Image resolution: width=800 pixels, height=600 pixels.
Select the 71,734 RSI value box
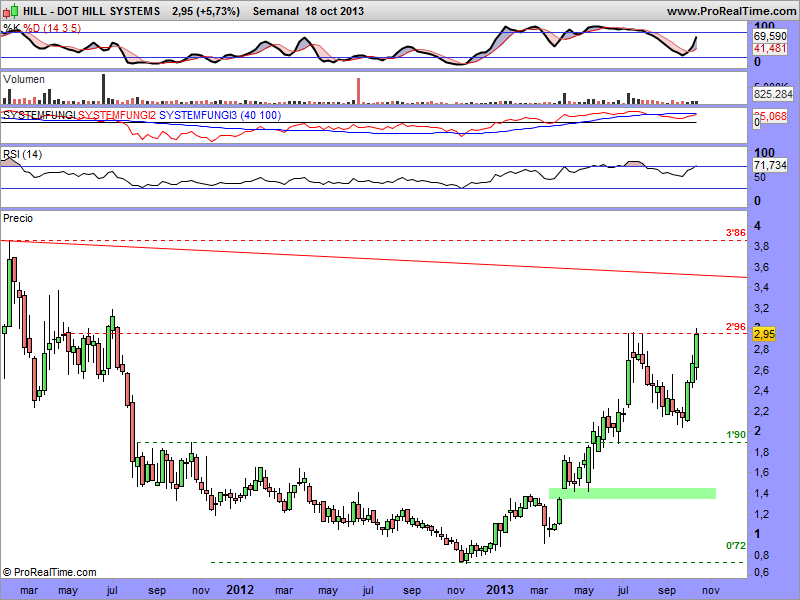click(770, 165)
